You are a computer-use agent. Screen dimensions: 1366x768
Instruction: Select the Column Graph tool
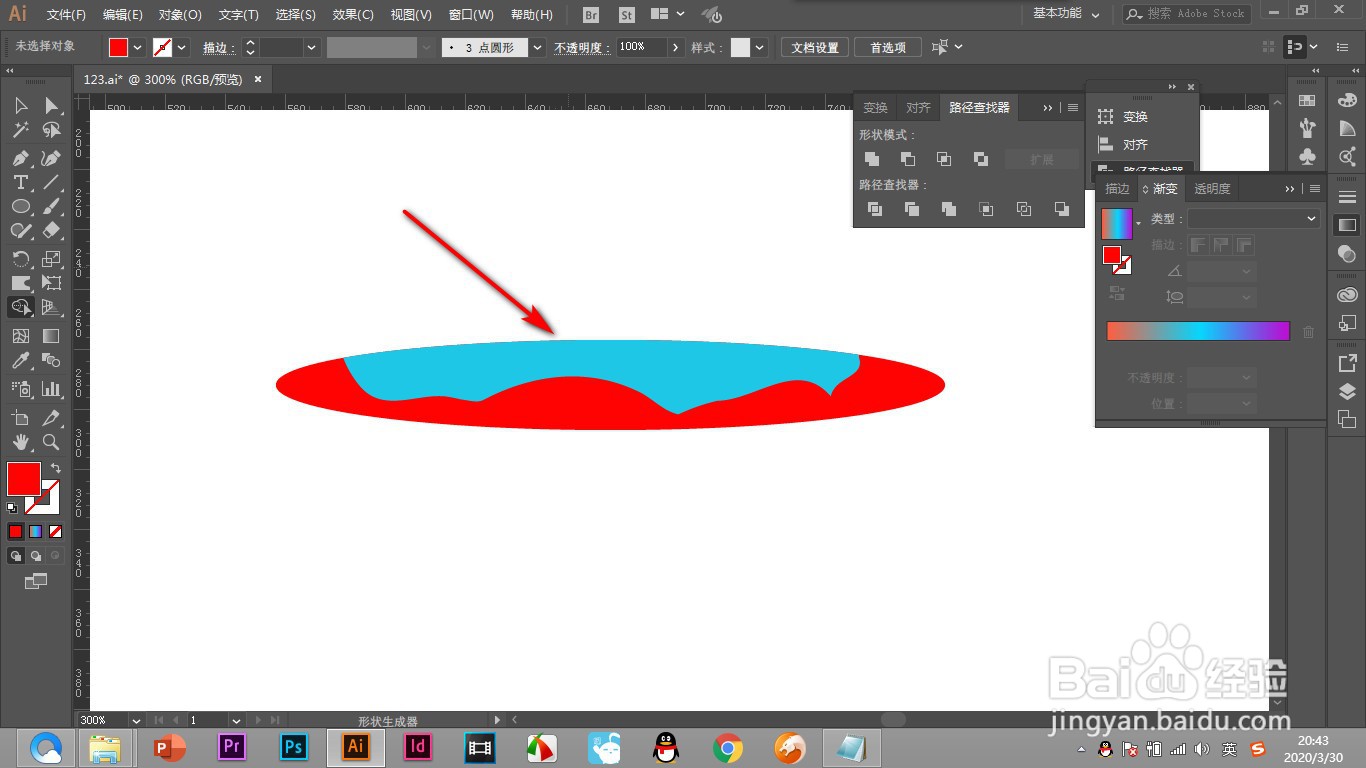[x=51, y=388]
